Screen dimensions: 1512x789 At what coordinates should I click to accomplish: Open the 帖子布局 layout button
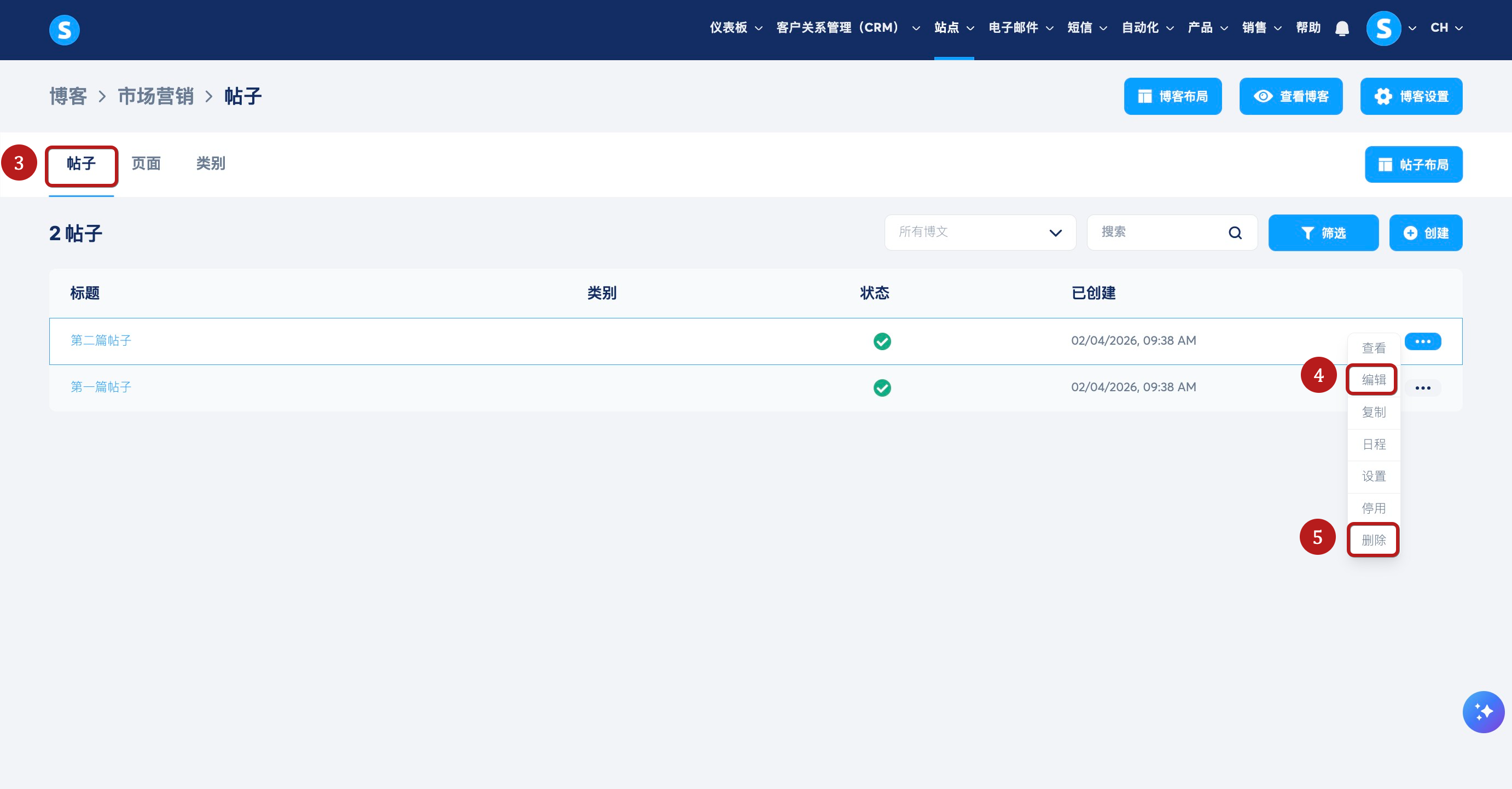pos(1413,164)
